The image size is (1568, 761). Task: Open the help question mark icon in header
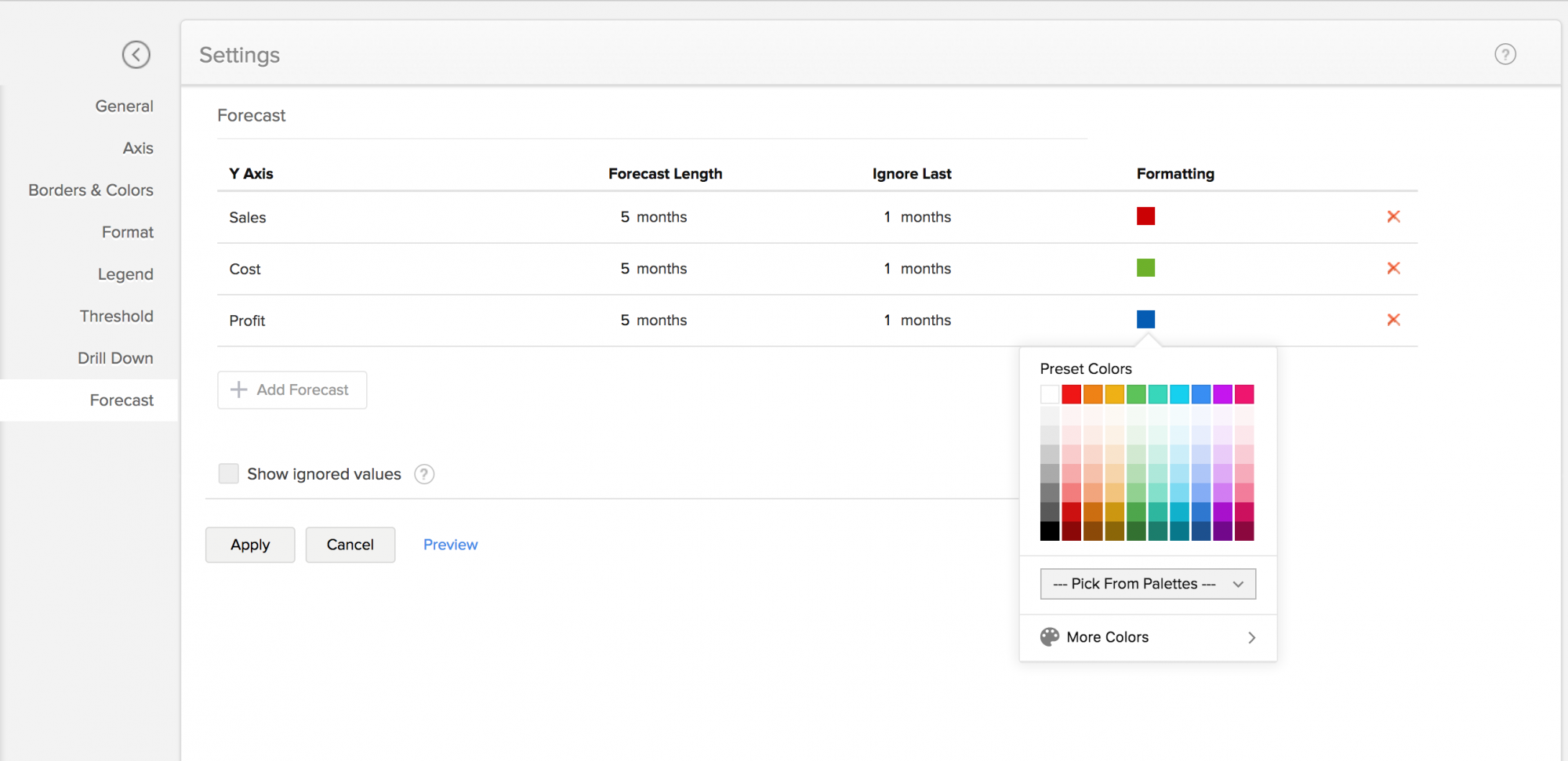coord(1504,54)
